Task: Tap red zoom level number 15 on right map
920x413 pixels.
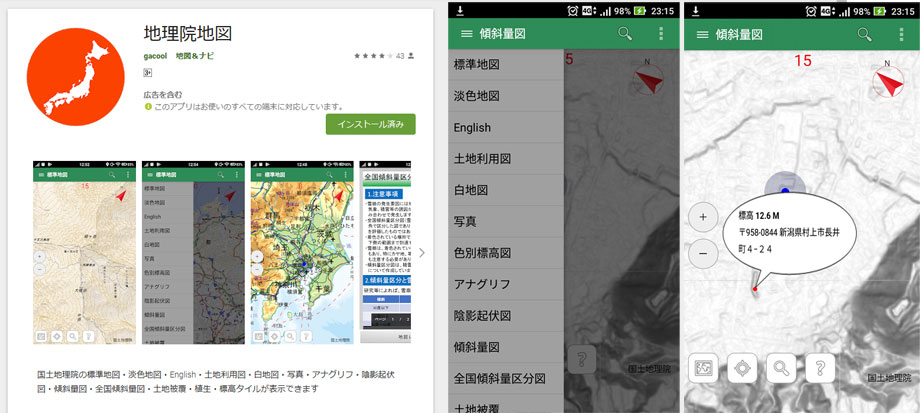Action: pyautogui.click(x=803, y=60)
